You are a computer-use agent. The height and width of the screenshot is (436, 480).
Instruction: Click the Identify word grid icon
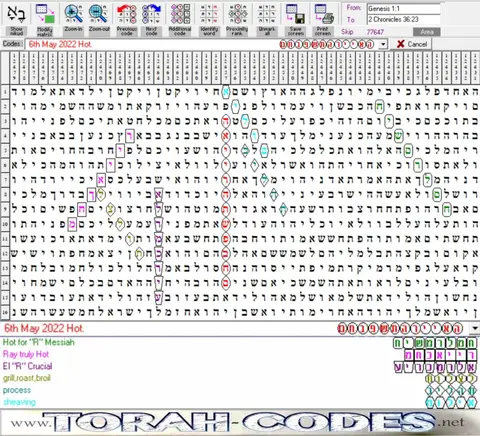(x=209, y=14)
